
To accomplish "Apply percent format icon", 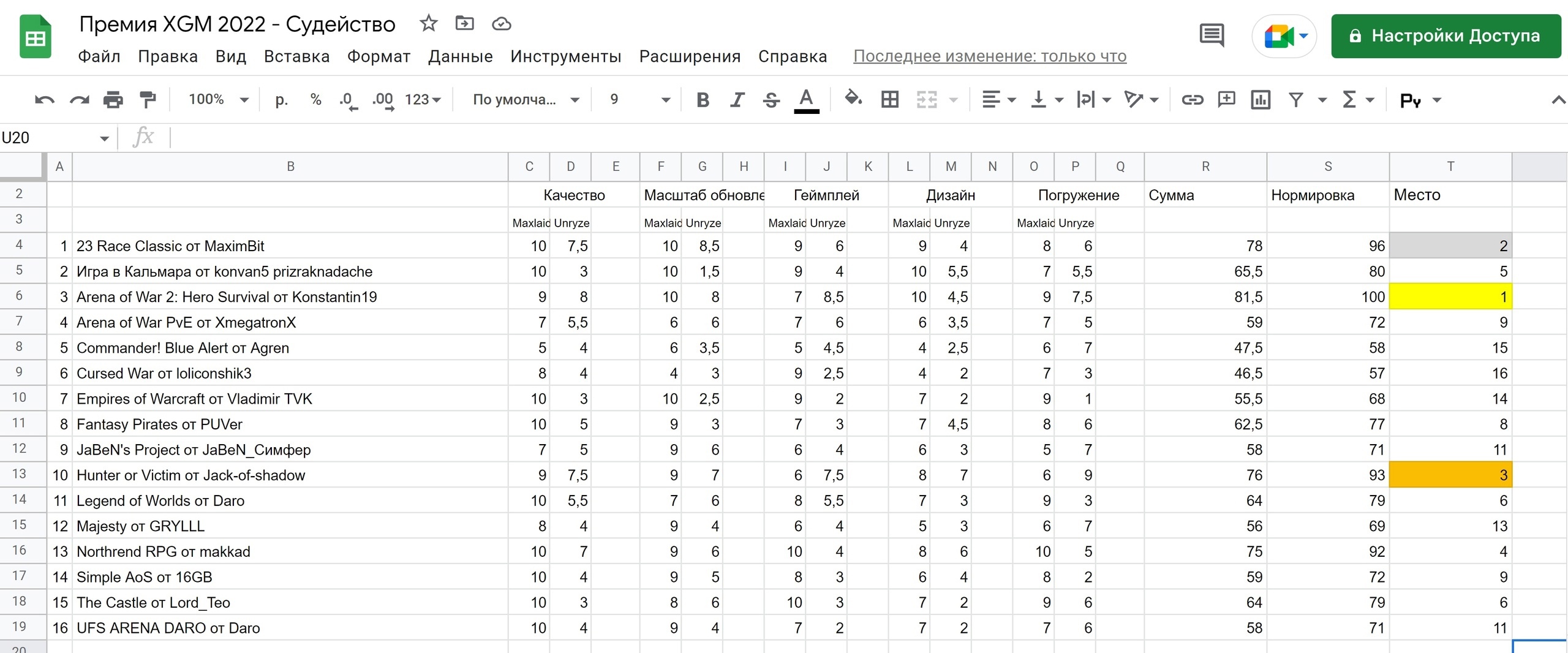I will pos(316,100).
